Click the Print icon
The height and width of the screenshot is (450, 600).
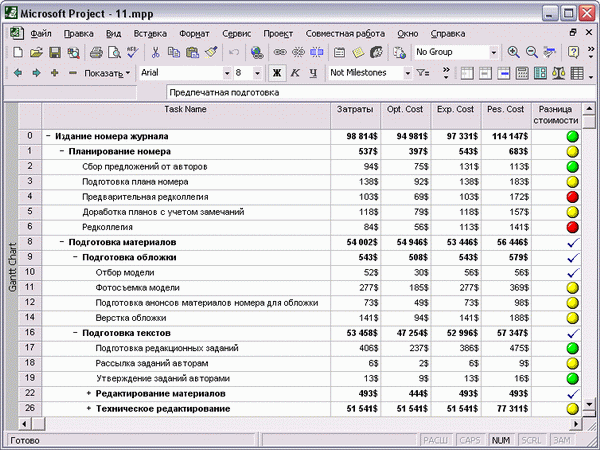[96, 52]
